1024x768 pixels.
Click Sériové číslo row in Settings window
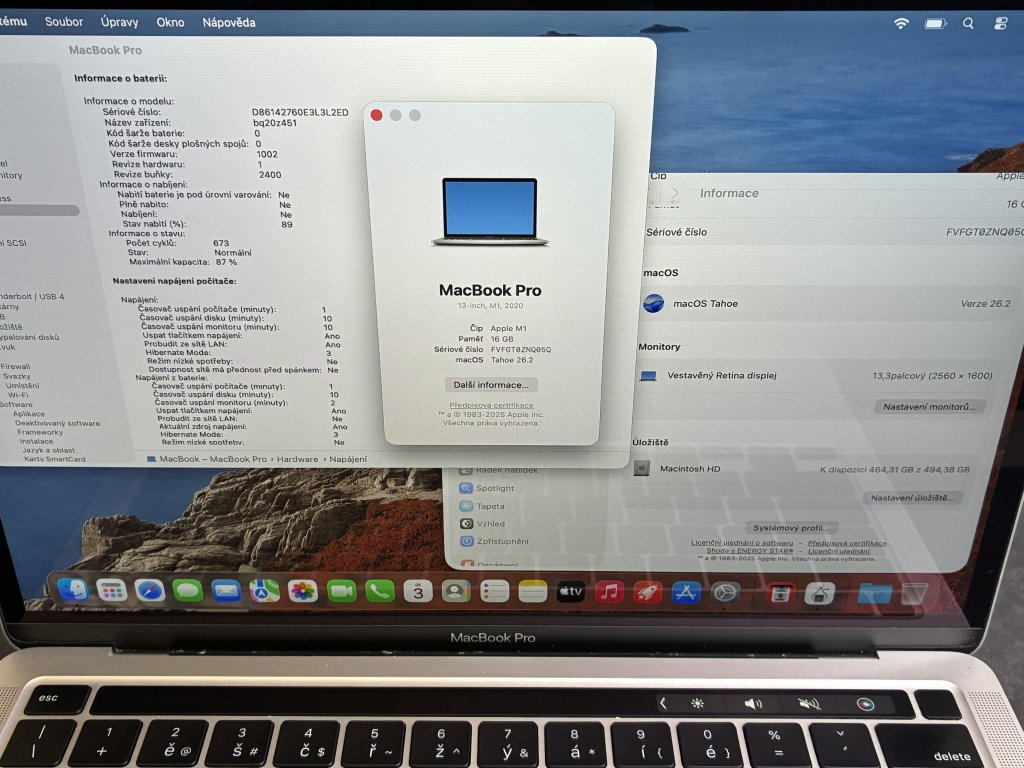[x=833, y=232]
